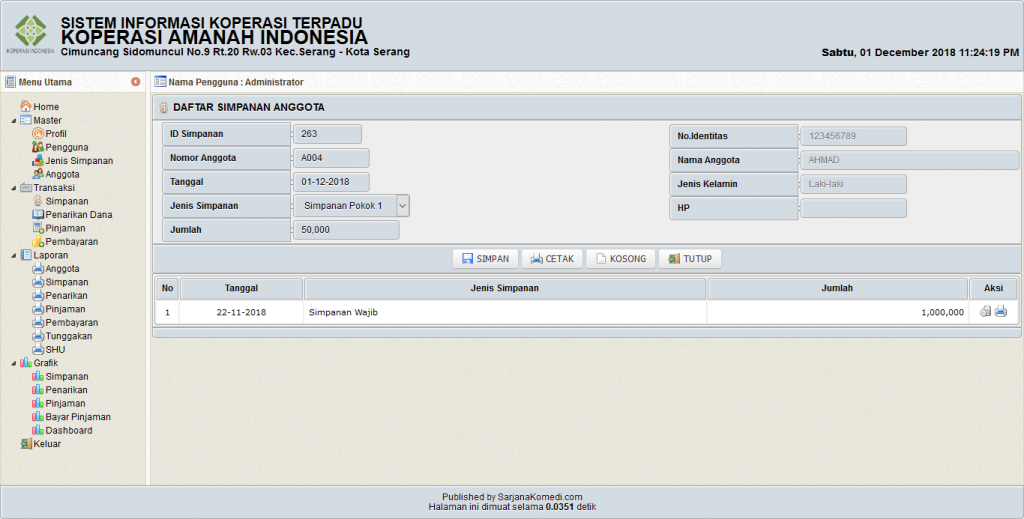Collapse the Menu Utama side panel

135,82
